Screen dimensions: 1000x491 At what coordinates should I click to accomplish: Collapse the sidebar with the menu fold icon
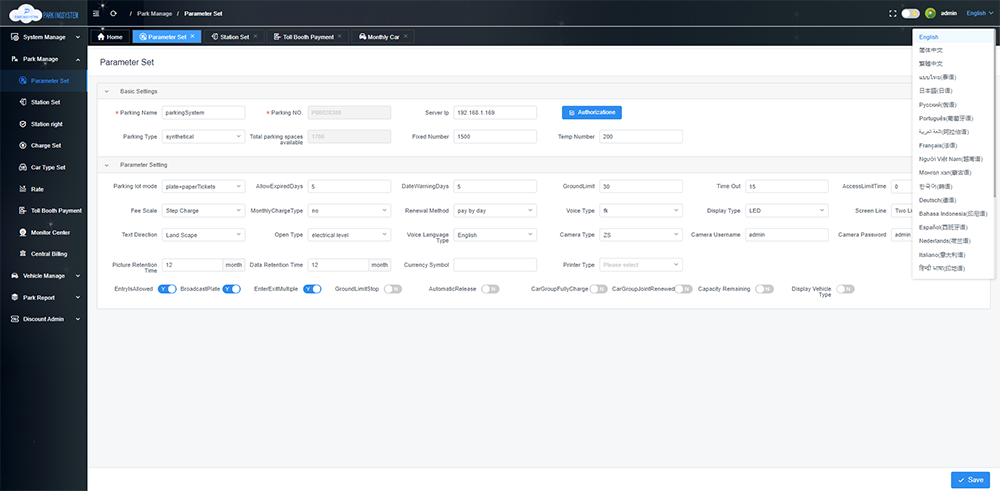[x=96, y=13]
